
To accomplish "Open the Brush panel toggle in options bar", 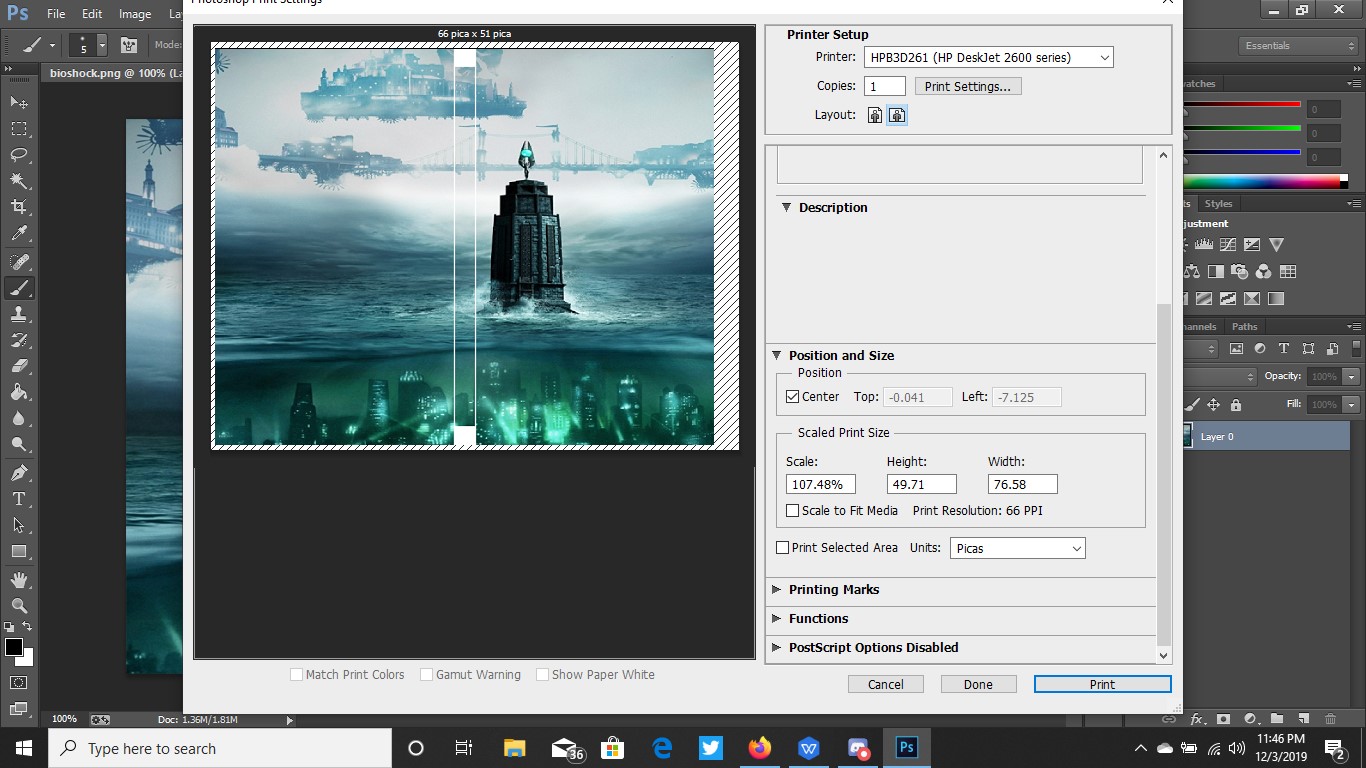I will coord(129,45).
